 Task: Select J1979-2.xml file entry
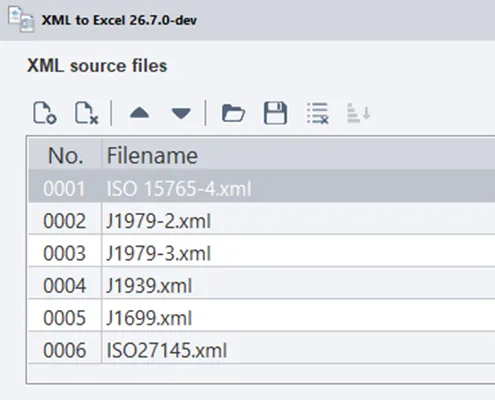(159, 221)
